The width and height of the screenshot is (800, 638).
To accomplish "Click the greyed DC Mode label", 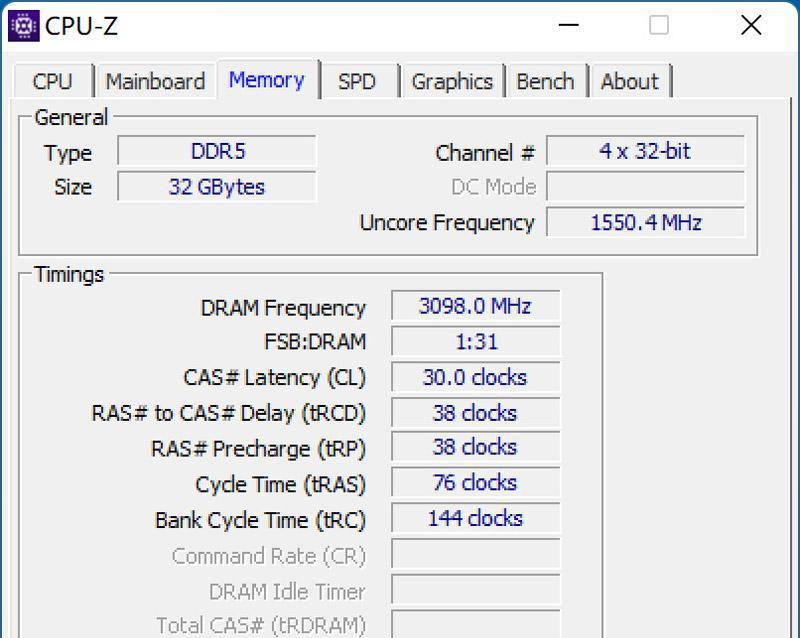I will tap(494, 187).
